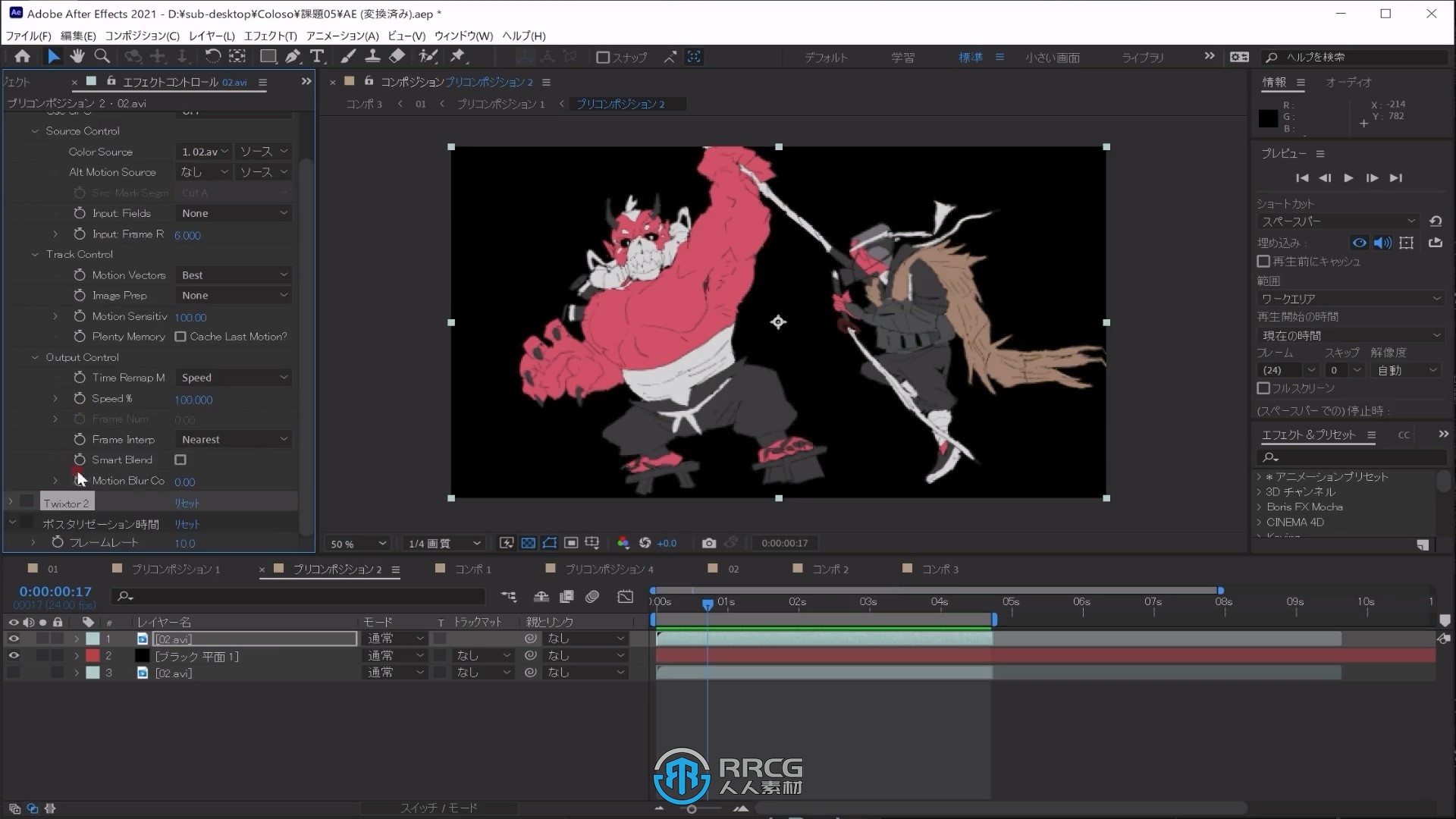Jump to the first frame
Viewport: 1456px width, 819px height.
point(1302,177)
